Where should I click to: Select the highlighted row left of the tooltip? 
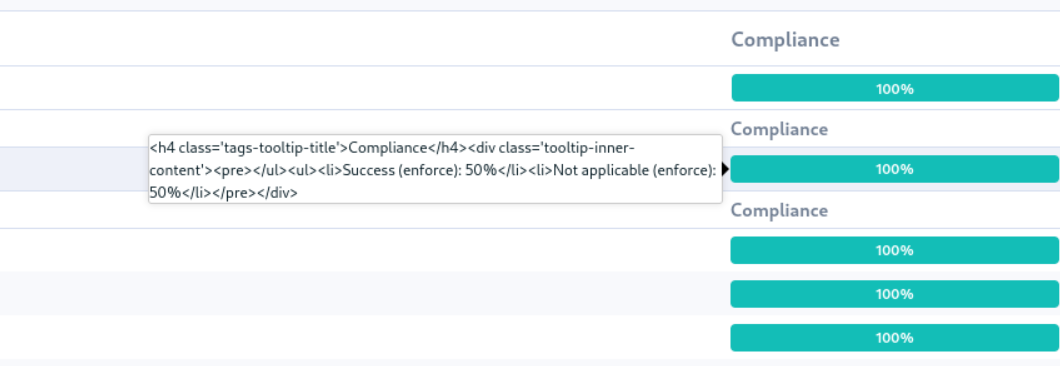point(74,168)
